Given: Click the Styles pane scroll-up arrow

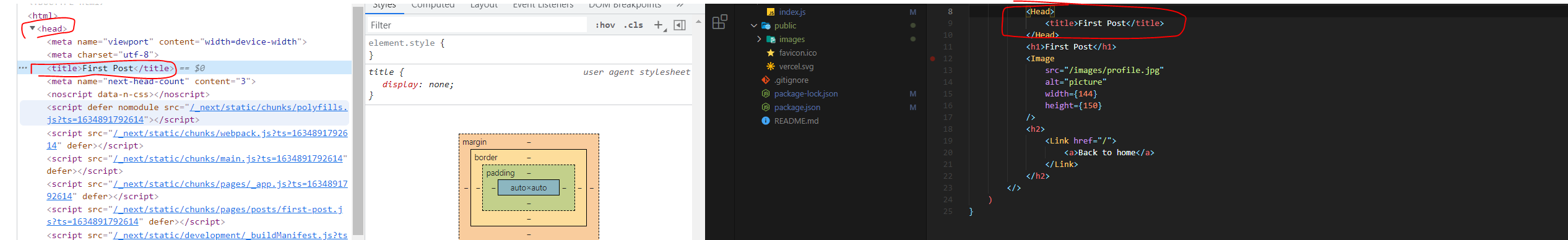Looking at the screenshot, I should click(698, 22).
